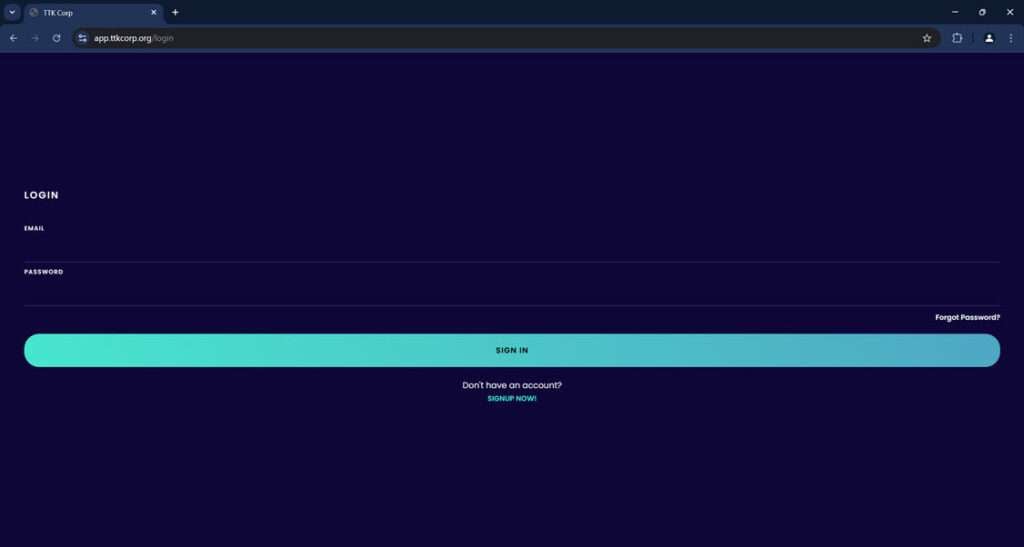Click the "Don't have an account?" text
Image resolution: width=1024 pixels, height=547 pixels.
[512, 385]
